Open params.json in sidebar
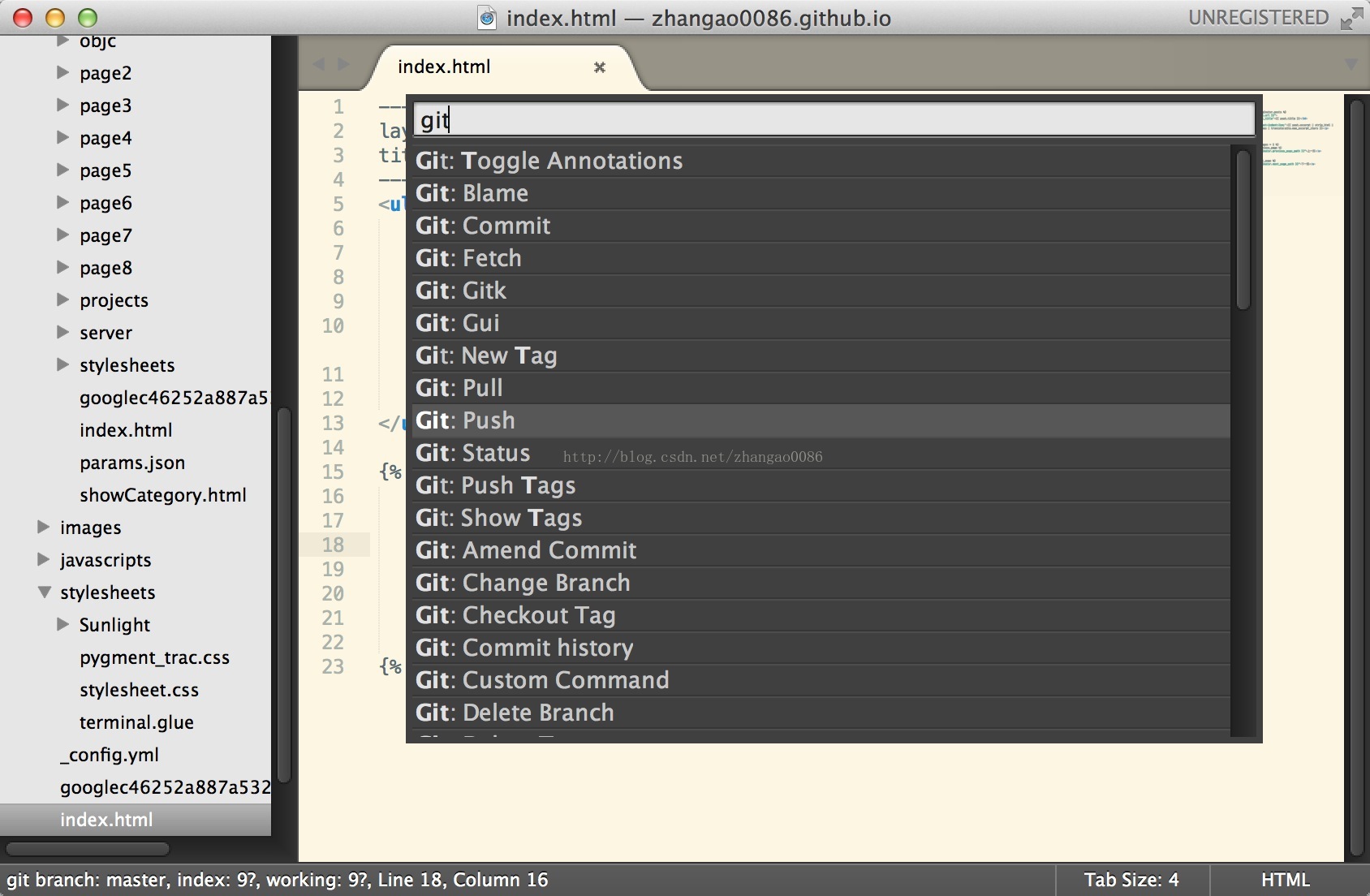The width and height of the screenshot is (1370, 896). 132,463
